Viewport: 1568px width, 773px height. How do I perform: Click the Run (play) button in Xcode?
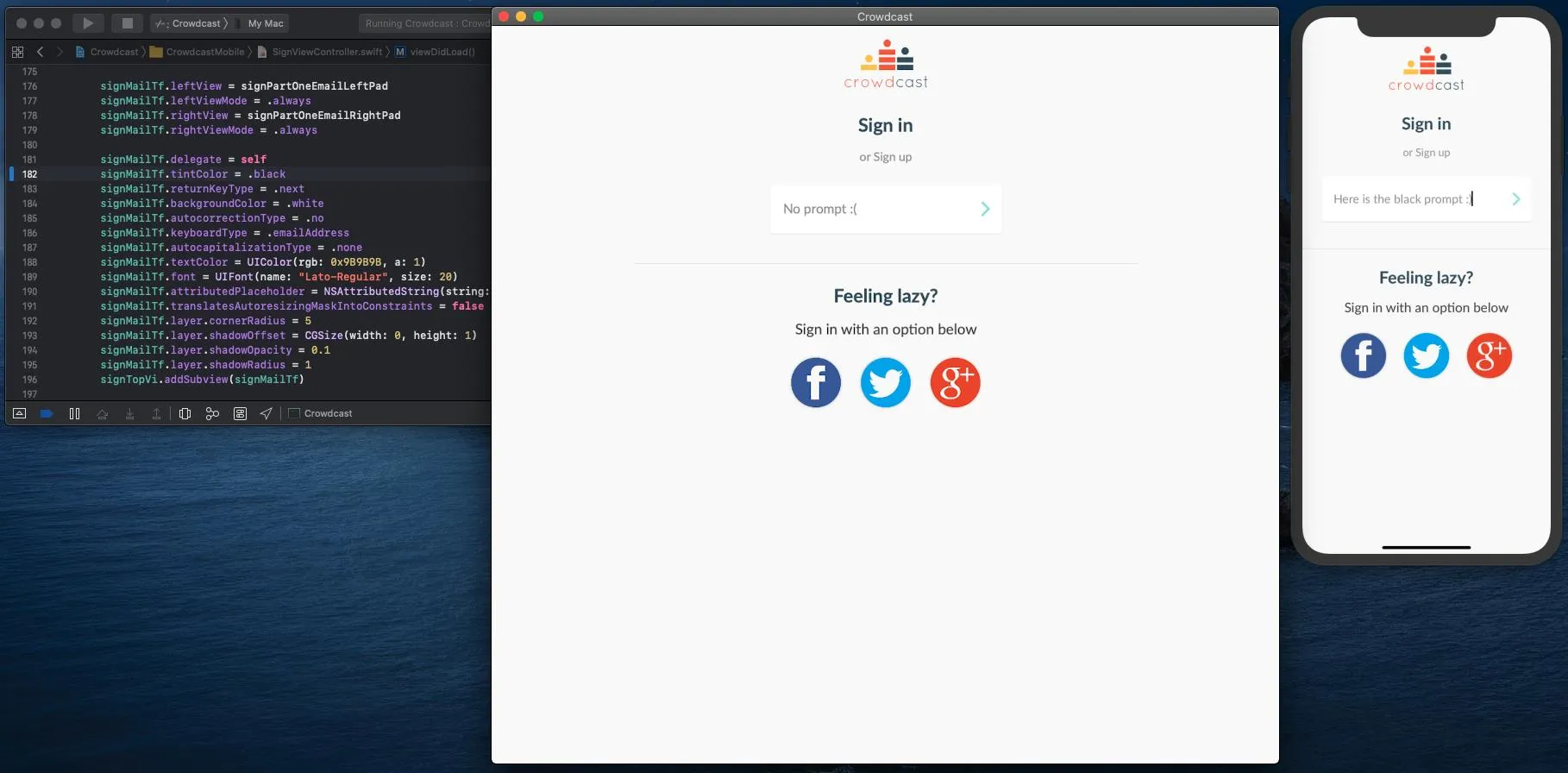coord(88,23)
